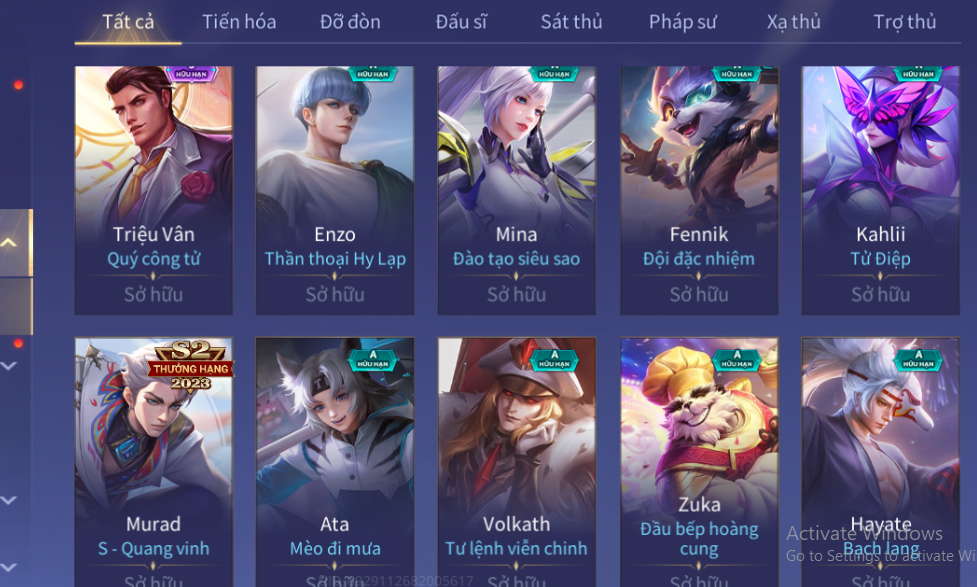Click the A-rank badge on Hayate card
Image resolution: width=977 pixels, height=587 pixels.
pos(918,360)
